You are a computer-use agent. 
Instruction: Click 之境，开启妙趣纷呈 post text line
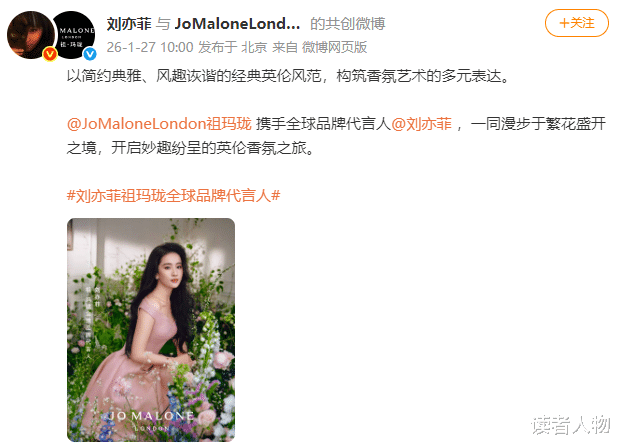190,148
